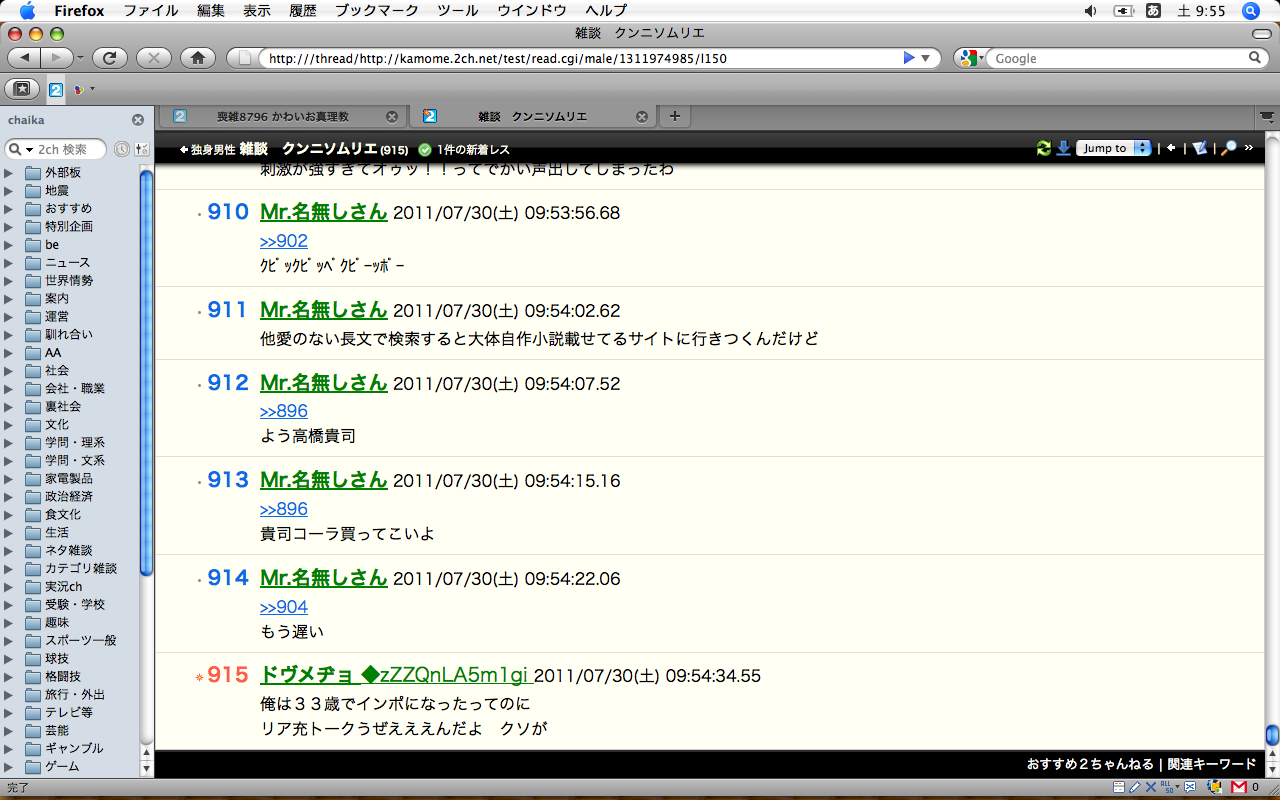This screenshot has height=800, width=1280.
Task: Click the browser Forward button
Action: coord(57,58)
